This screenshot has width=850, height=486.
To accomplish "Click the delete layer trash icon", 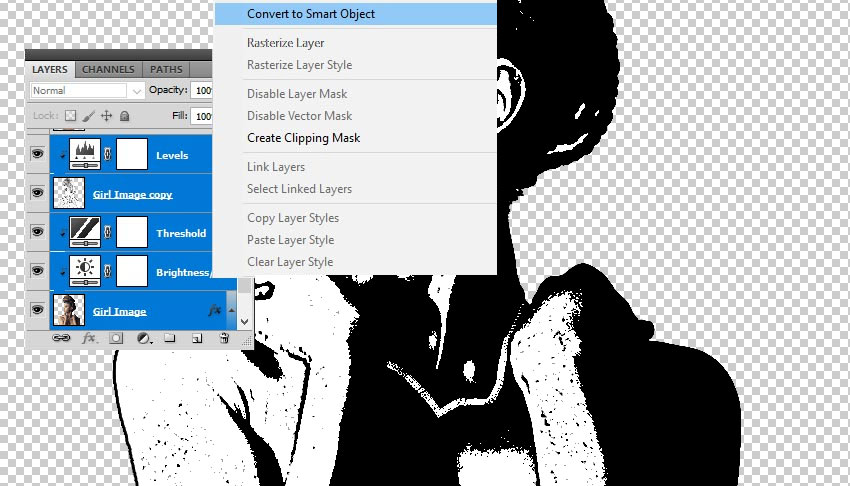I will (x=224, y=338).
